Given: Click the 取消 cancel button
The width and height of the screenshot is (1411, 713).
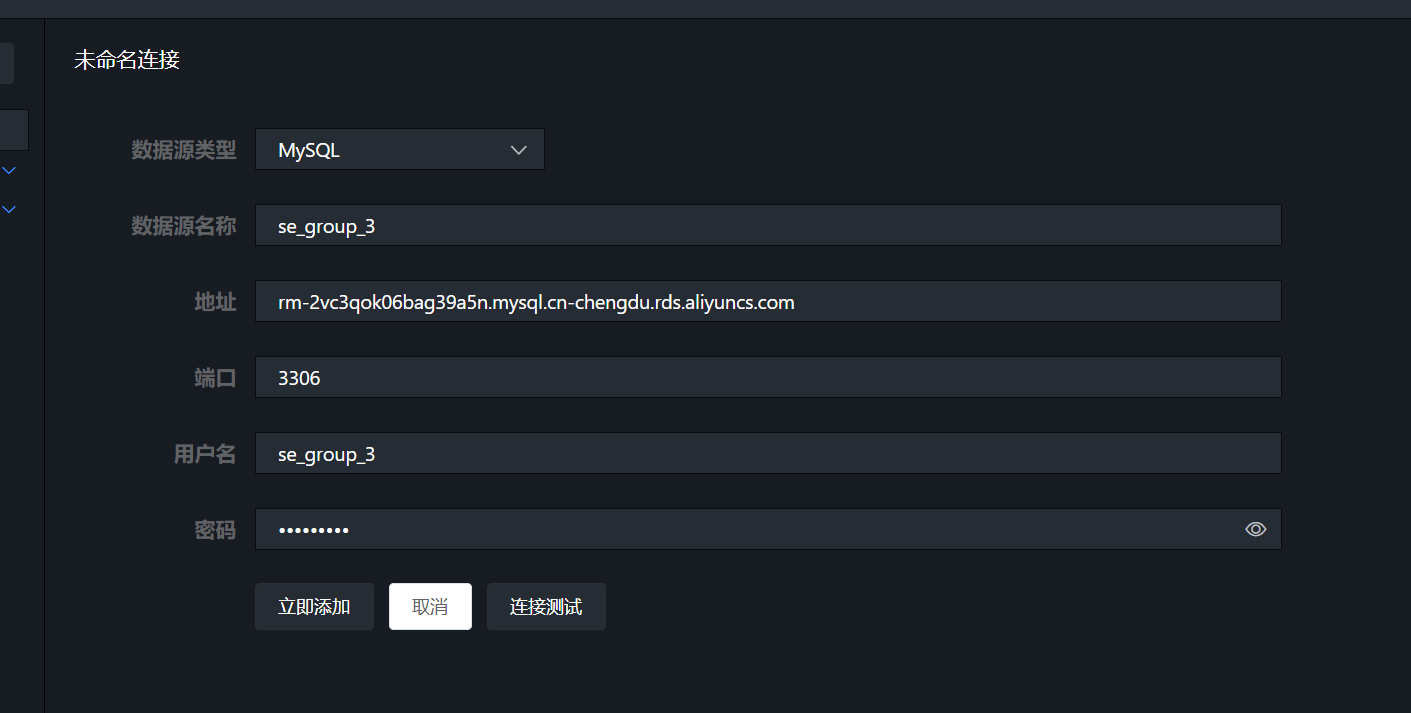Looking at the screenshot, I should tap(430, 607).
